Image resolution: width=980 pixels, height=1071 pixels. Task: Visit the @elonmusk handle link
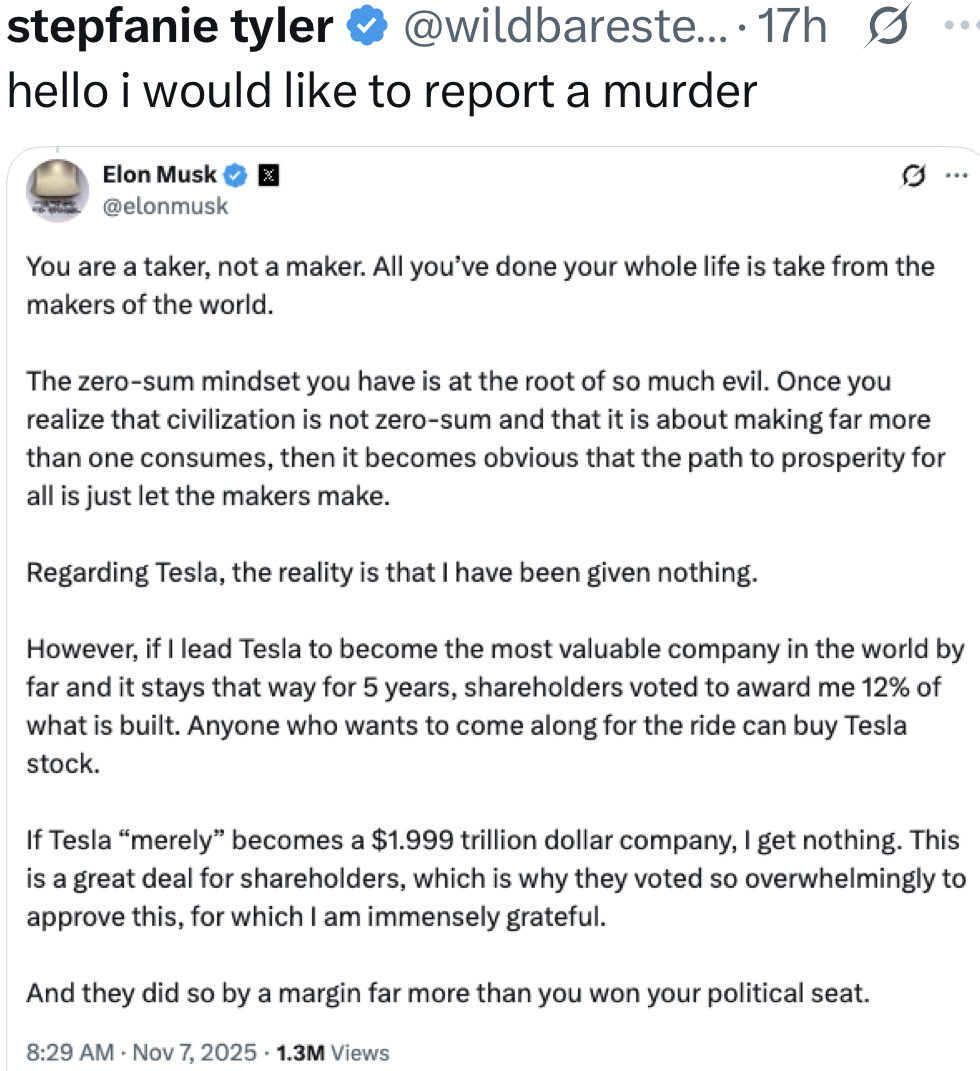165,206
